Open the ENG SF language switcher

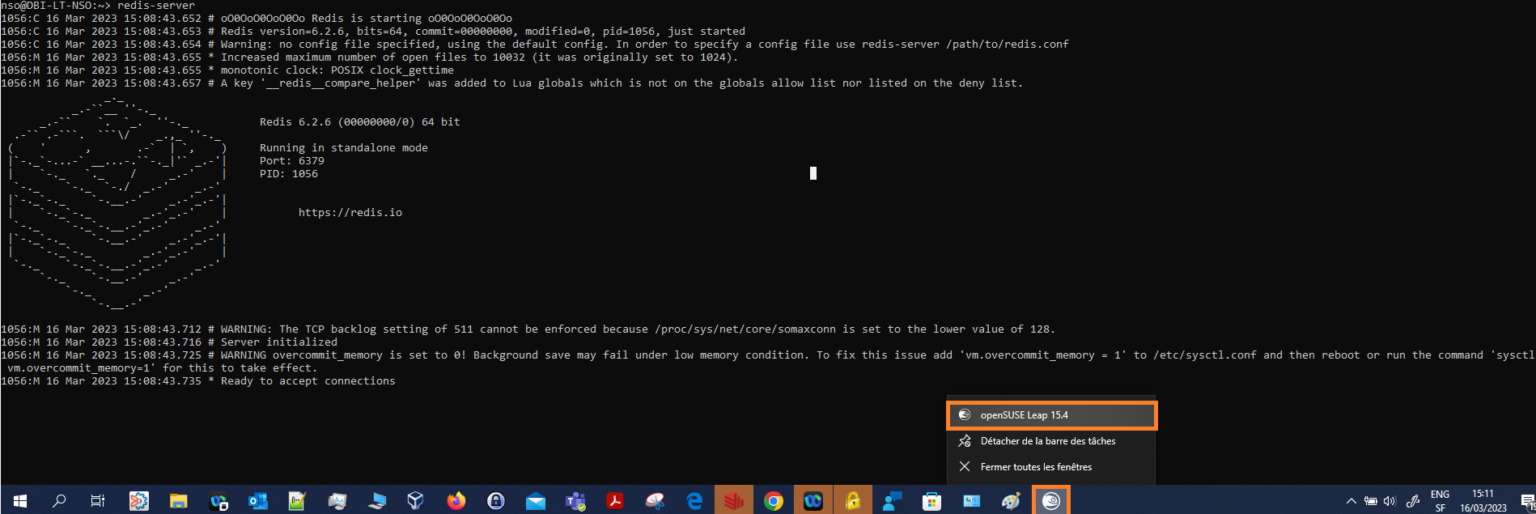[x=1440, y=501]
